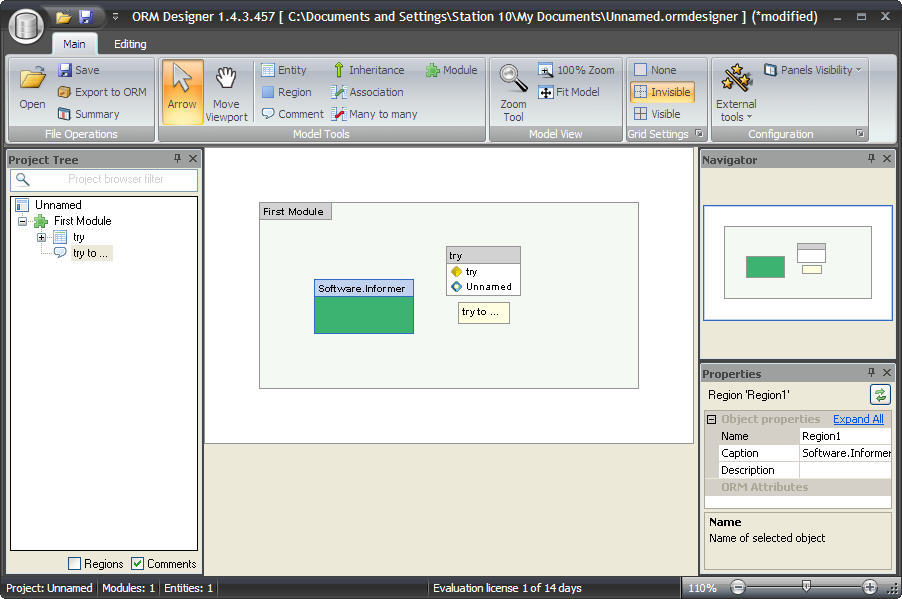Collapse the First Module tree node
Image resolution: width=902 pixels, height=599 pixels.
click(22, 221)
